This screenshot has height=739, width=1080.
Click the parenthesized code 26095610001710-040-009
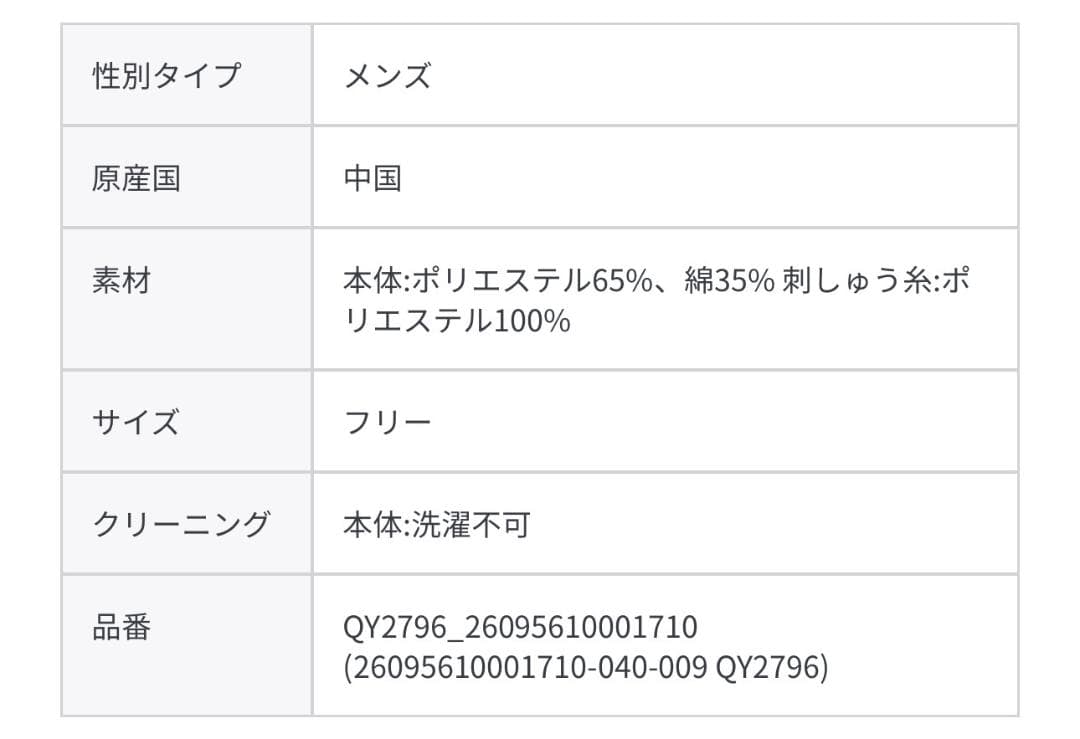coord(530,667)
